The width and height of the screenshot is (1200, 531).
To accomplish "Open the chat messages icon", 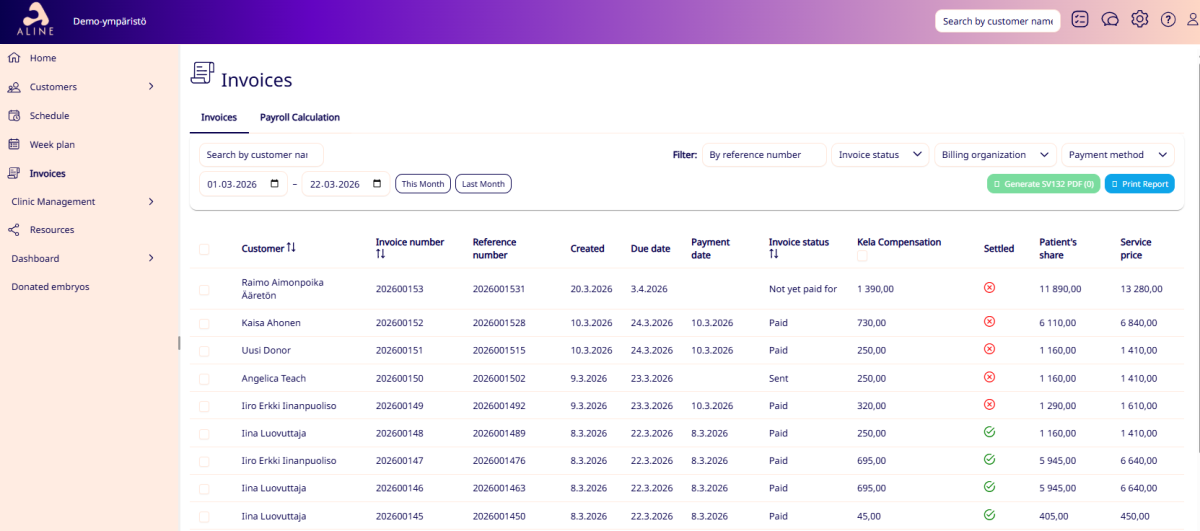I will point(1109,20).
